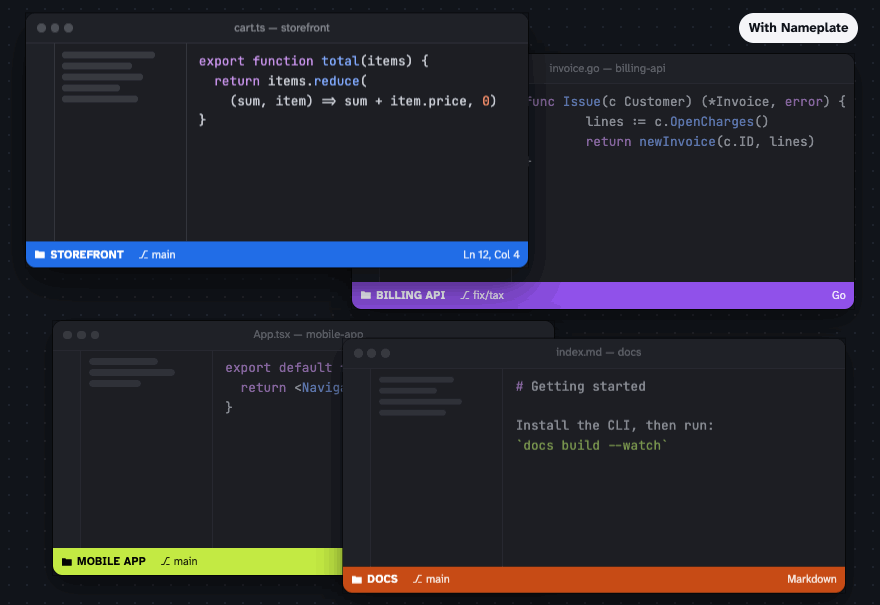Click the branch icon in docs status bar
This screenshot has height=605, width=880.
tap(418, 579)
